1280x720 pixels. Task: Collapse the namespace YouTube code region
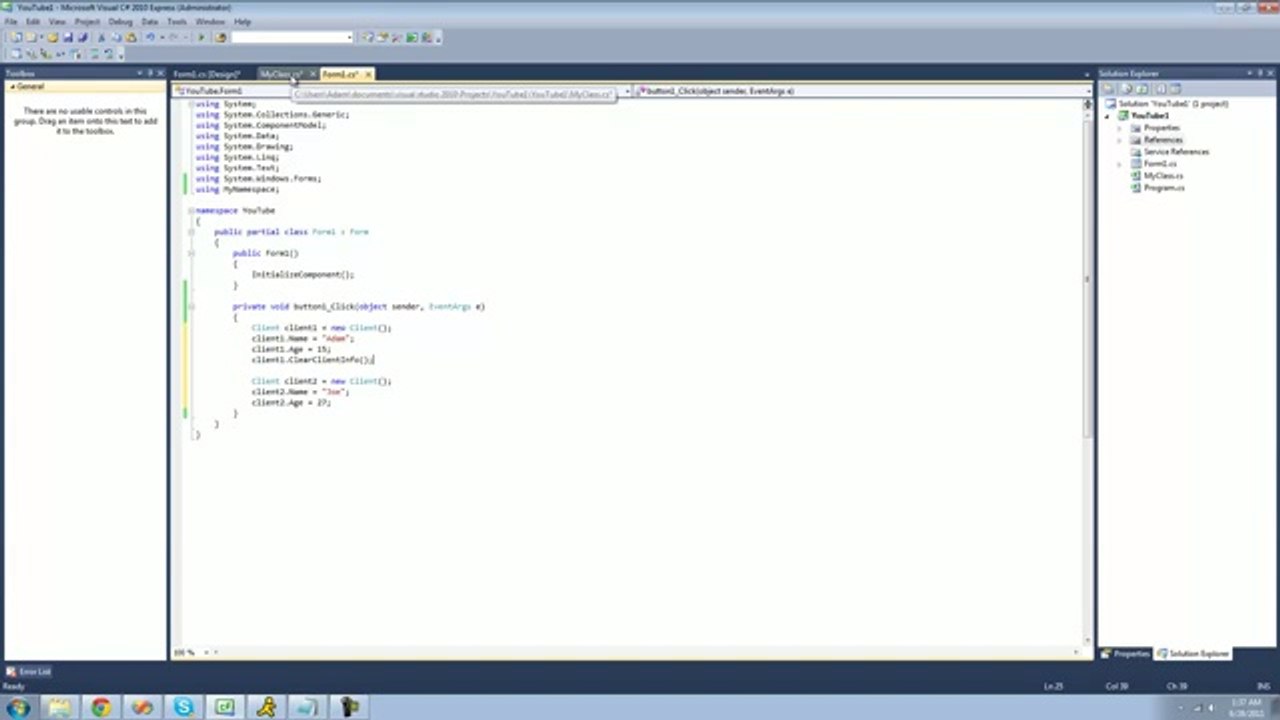click(x=190, y=211)
